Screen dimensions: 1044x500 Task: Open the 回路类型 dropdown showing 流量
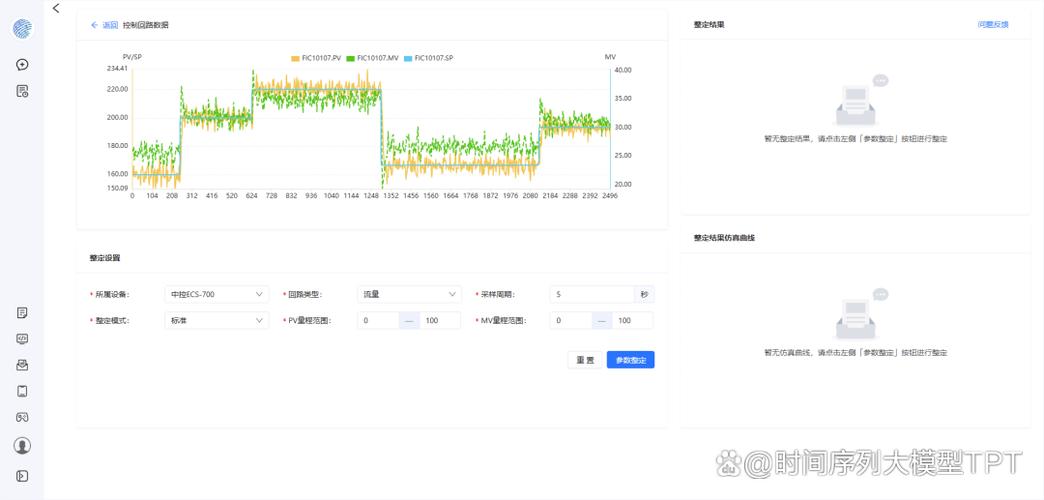(x=409, y=294)
